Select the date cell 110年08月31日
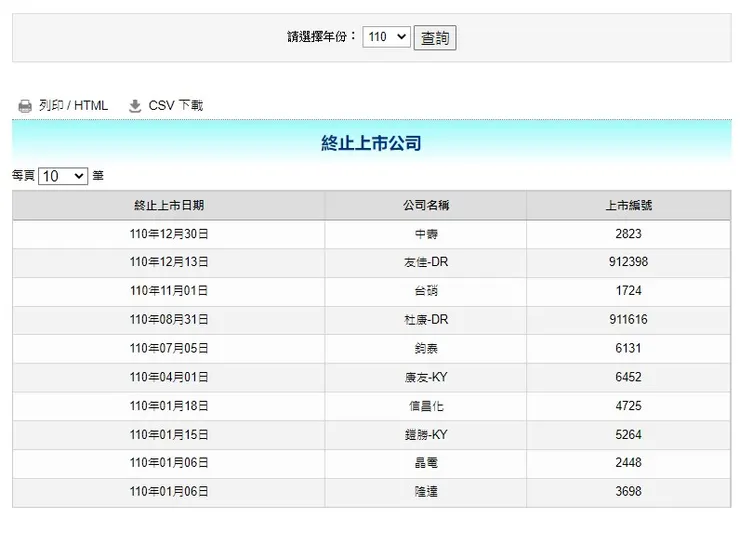Screen dimensions: 740x533 169,320
